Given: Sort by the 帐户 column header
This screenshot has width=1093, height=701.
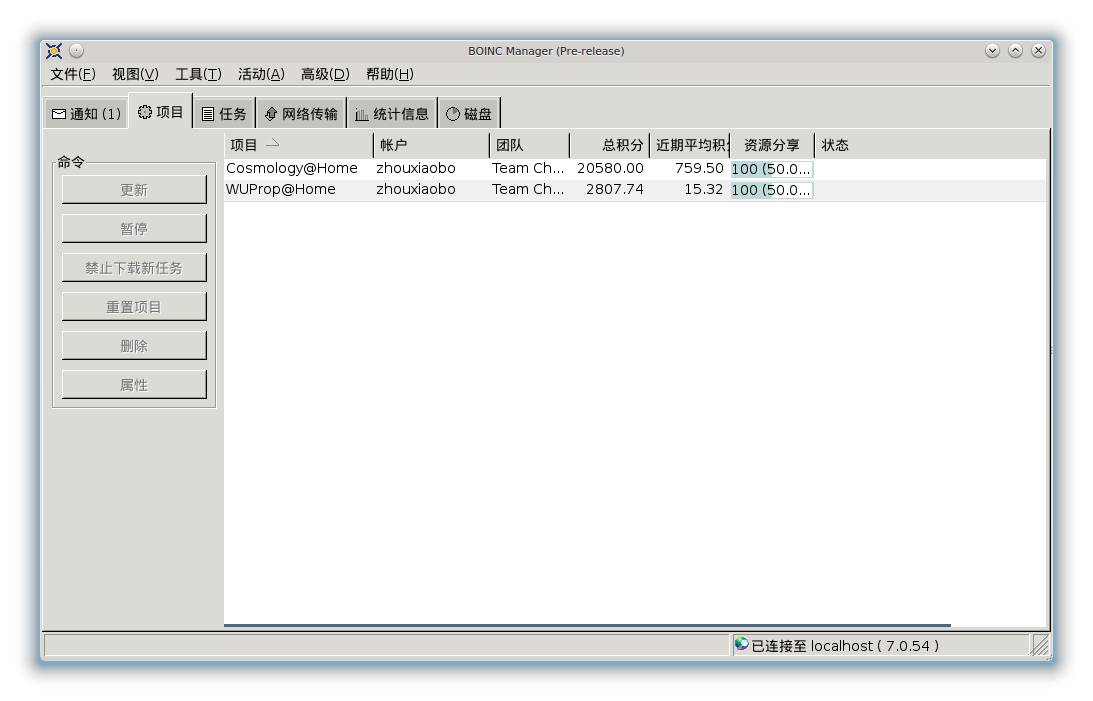Looking at the screenshot, I should tap(431, 145).
